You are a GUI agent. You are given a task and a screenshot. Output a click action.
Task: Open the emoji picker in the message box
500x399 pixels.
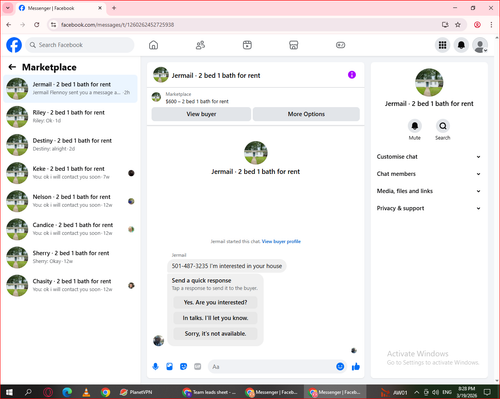pyautogui.click(x=340, y=367)
